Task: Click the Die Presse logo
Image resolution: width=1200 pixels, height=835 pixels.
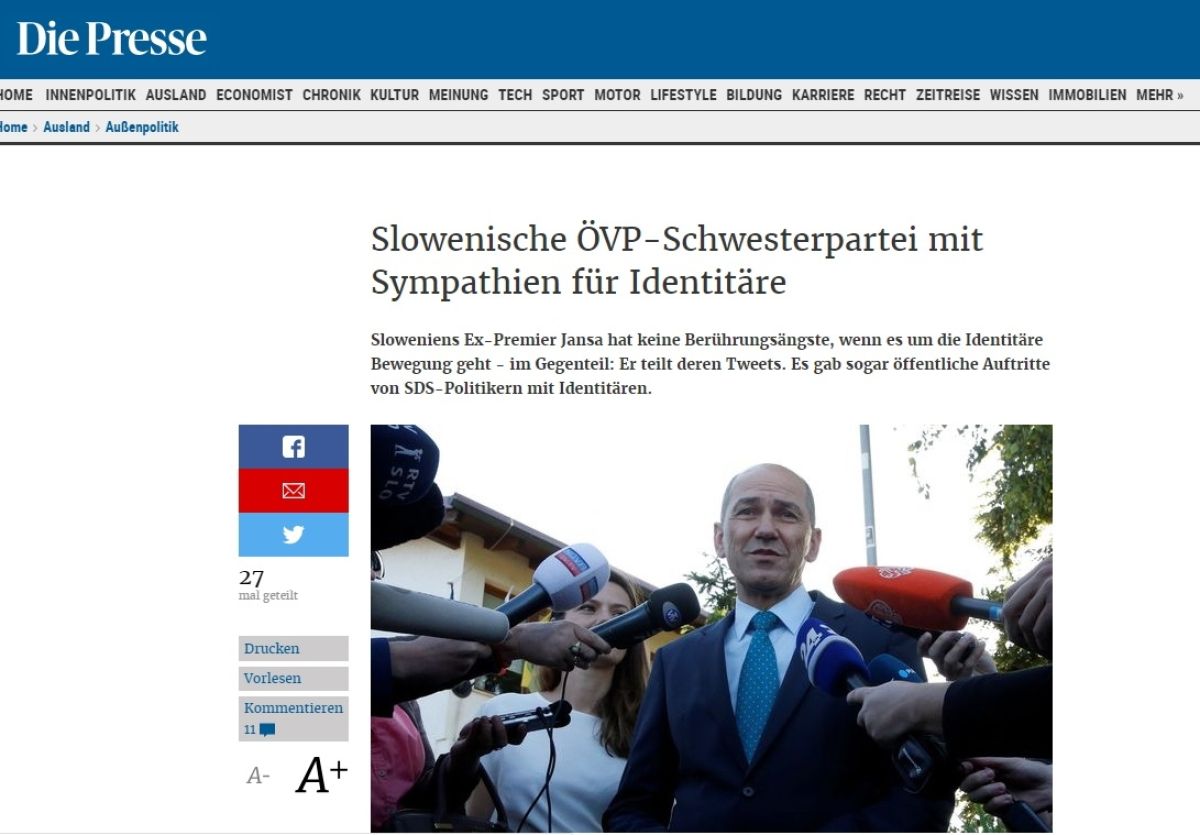Action: 111,39
